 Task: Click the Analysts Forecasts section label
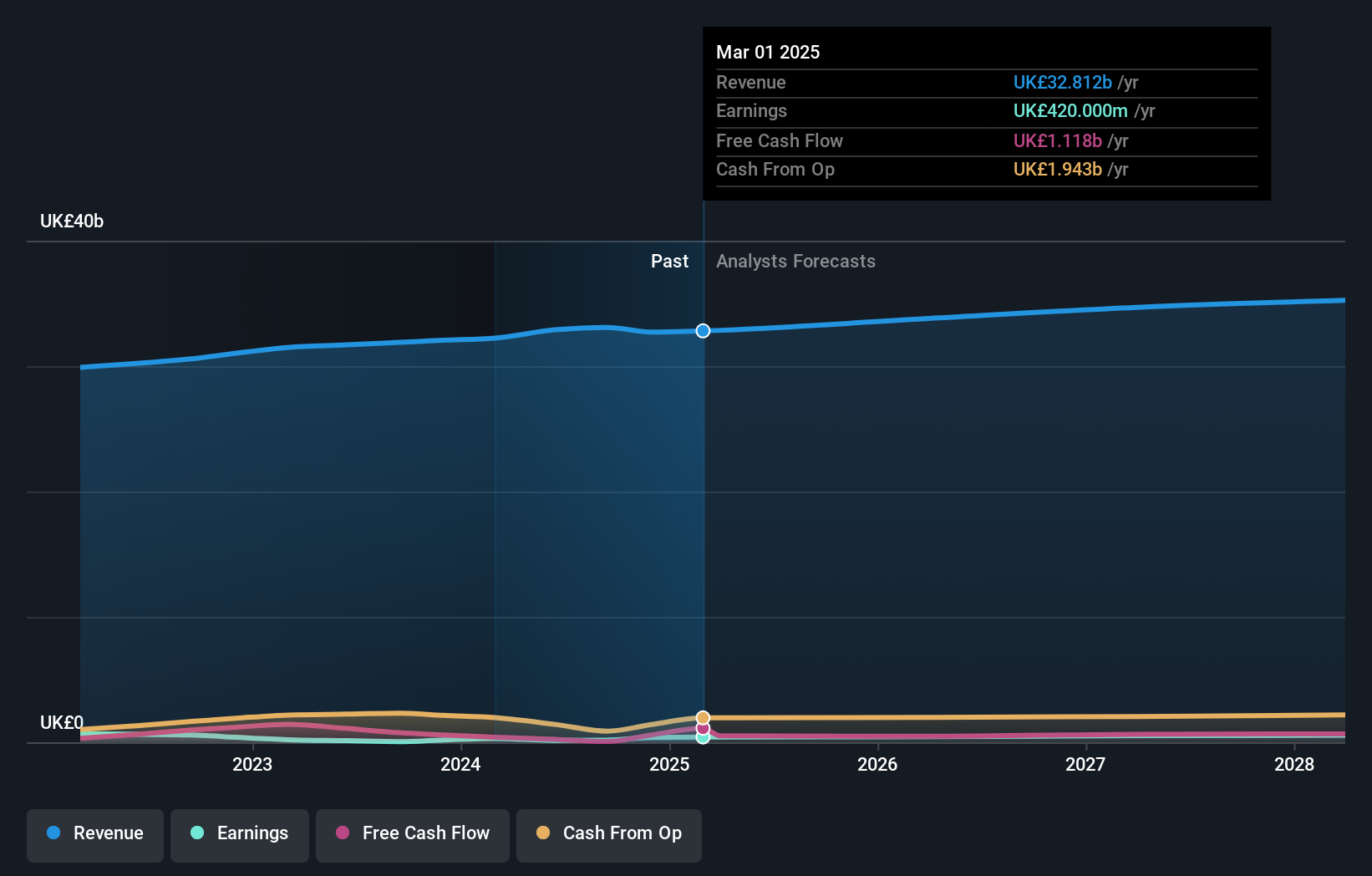click(x=795, y=261)
